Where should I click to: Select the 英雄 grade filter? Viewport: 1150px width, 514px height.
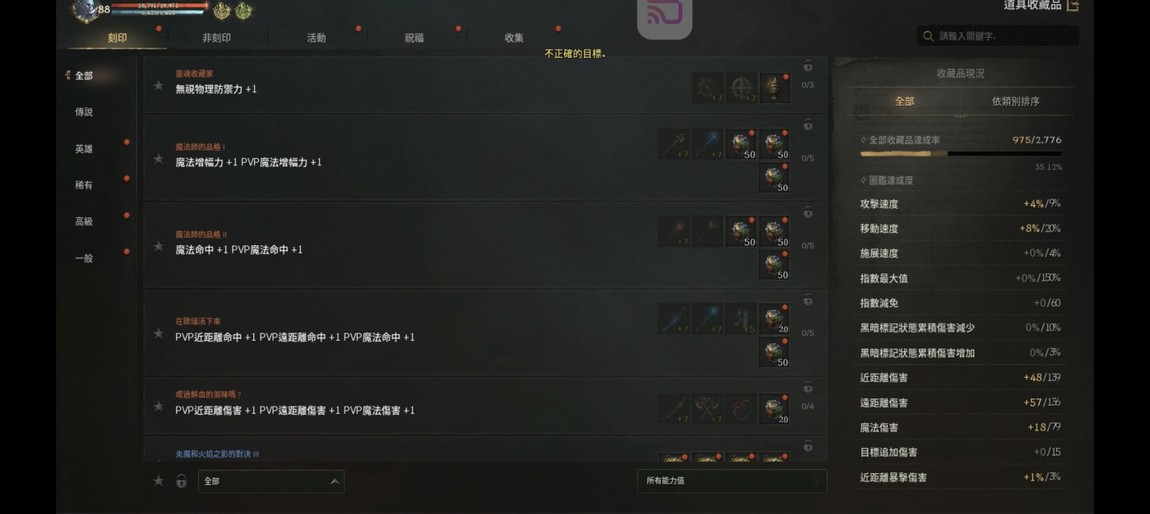click(x=84, y=148)
